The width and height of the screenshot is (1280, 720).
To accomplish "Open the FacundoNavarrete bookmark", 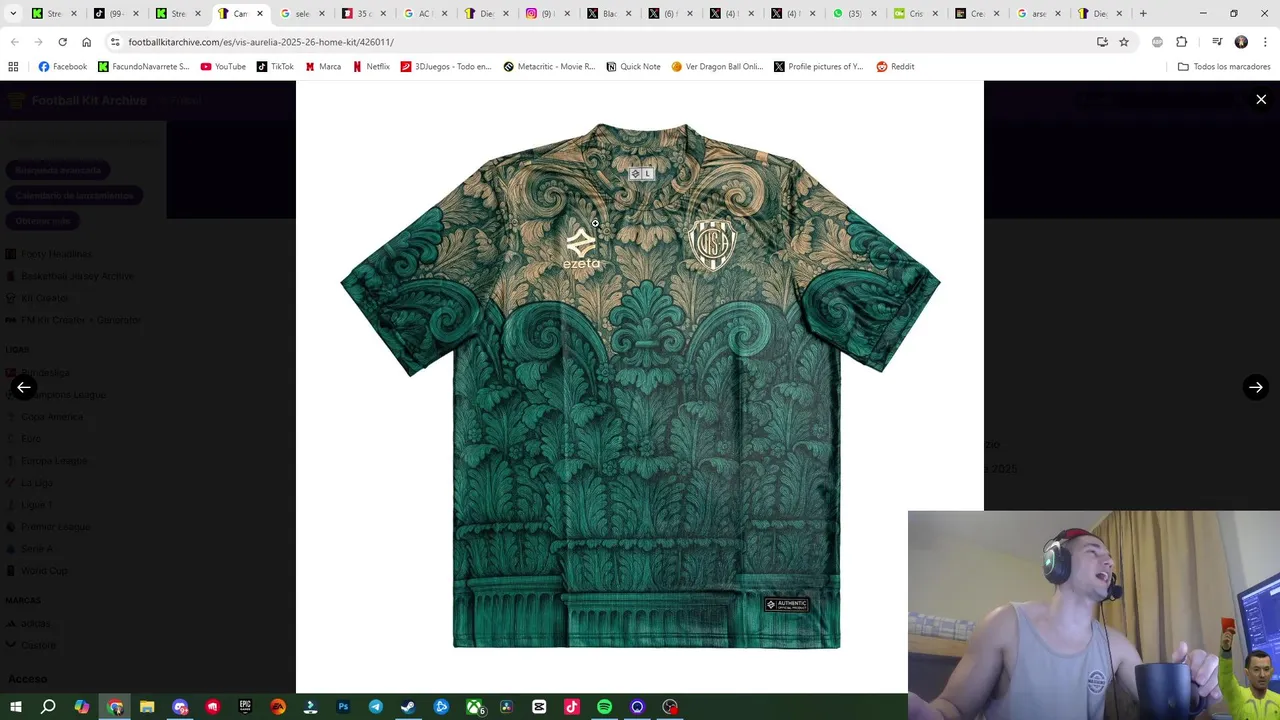I will (143, 66).
